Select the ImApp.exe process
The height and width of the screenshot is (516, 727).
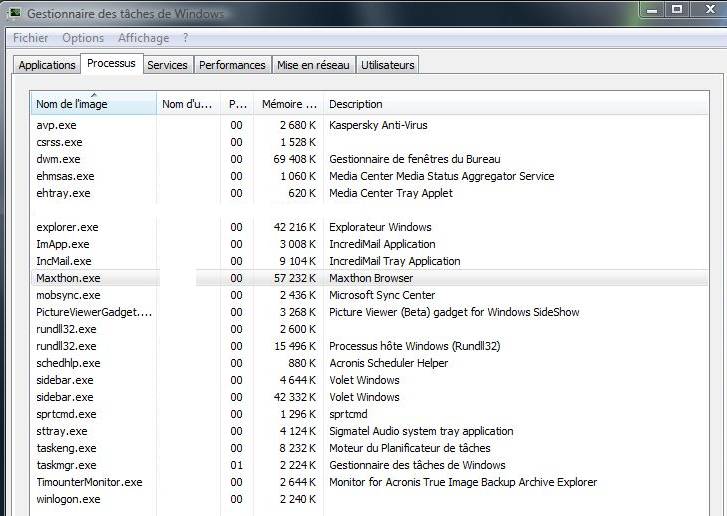click(370, 244)
